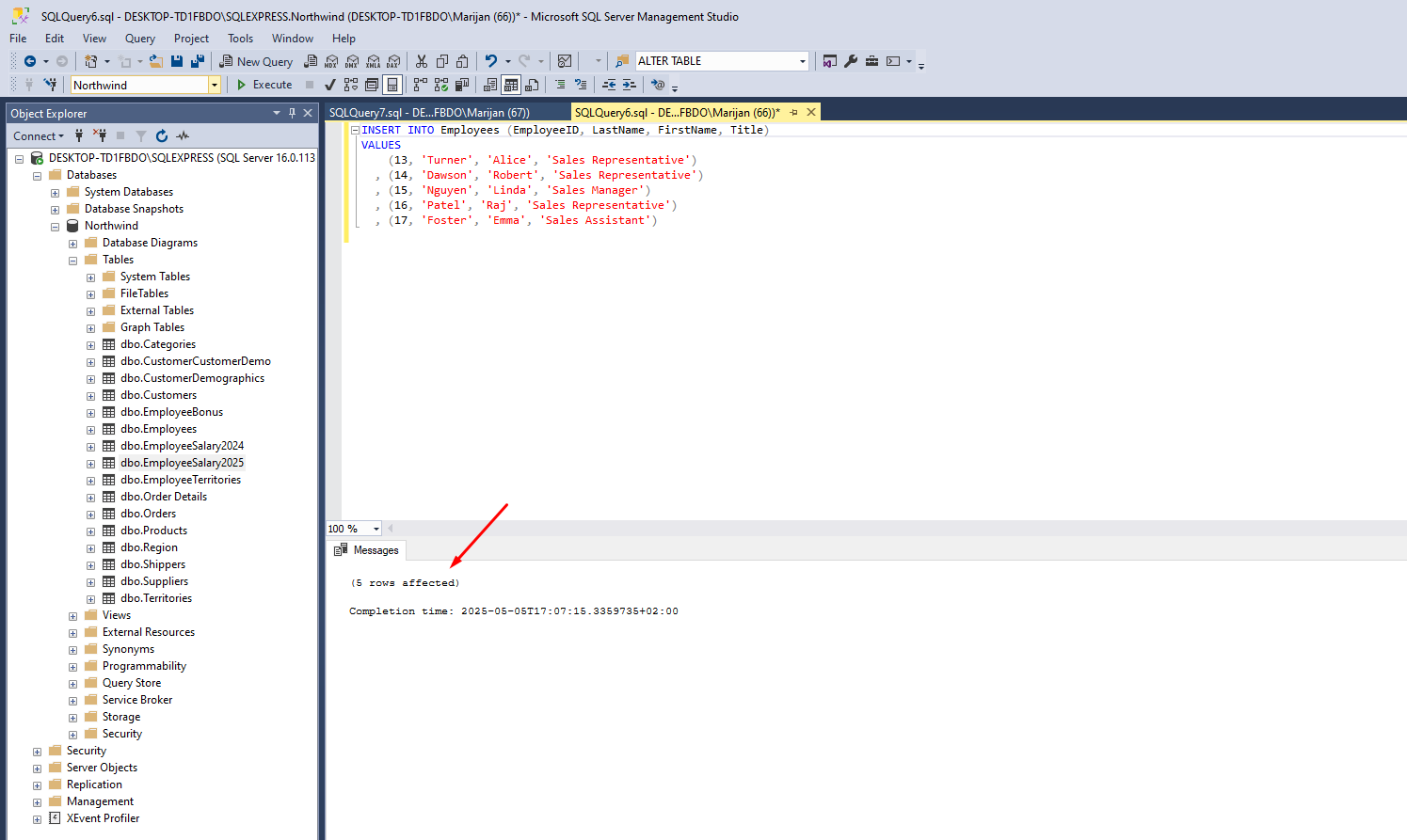Click Comment Out Selected Lines icon

click(x=560, y=85)
